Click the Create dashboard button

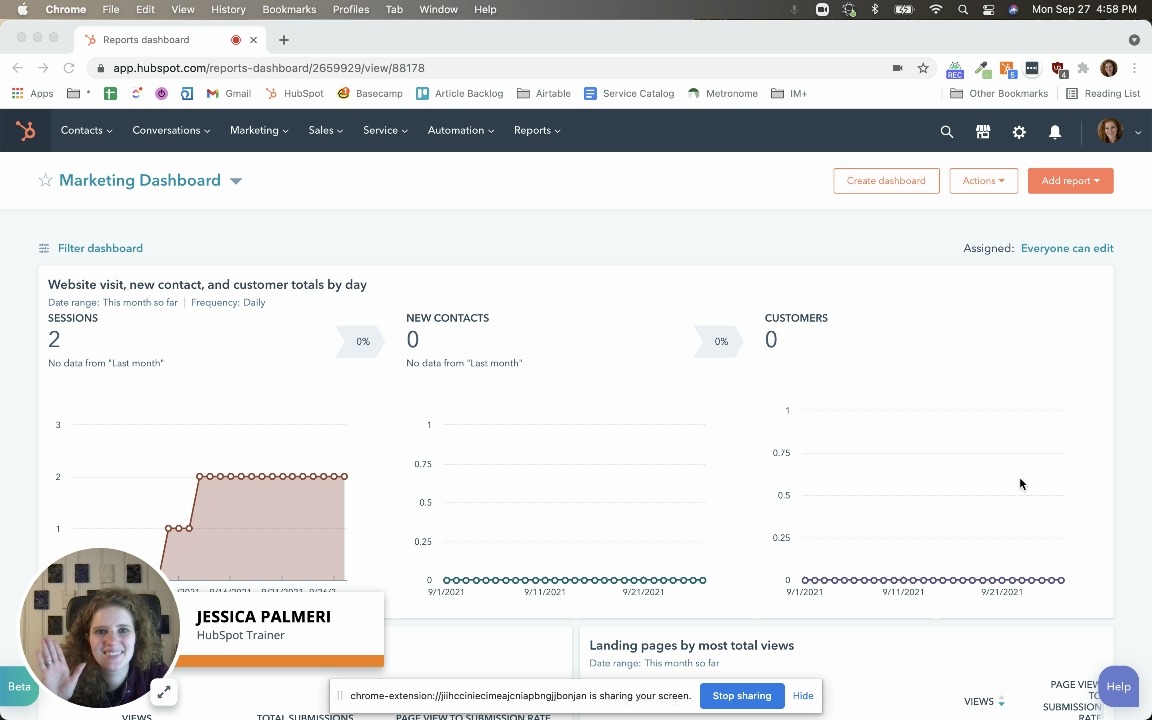(886, 181)
